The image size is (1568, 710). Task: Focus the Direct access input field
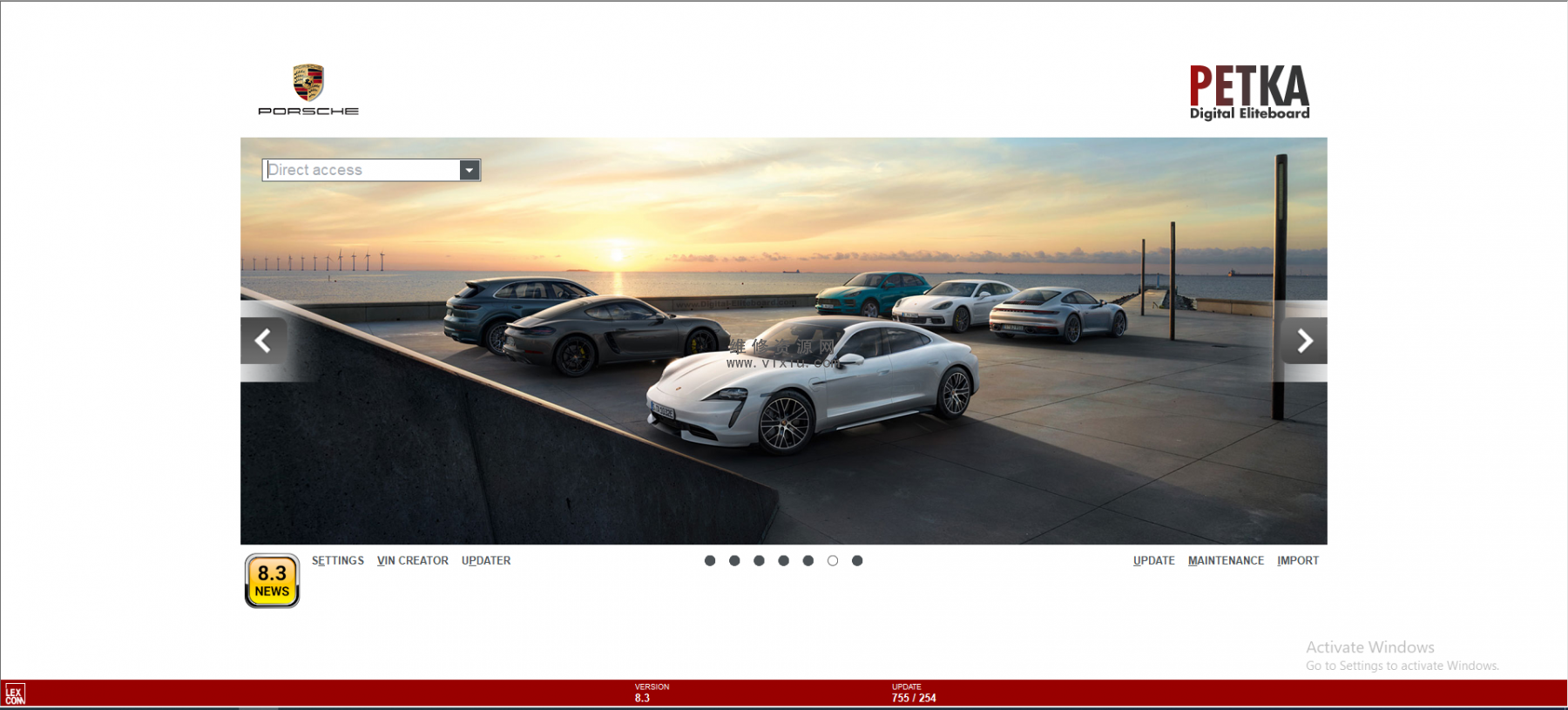coord(362,170)
